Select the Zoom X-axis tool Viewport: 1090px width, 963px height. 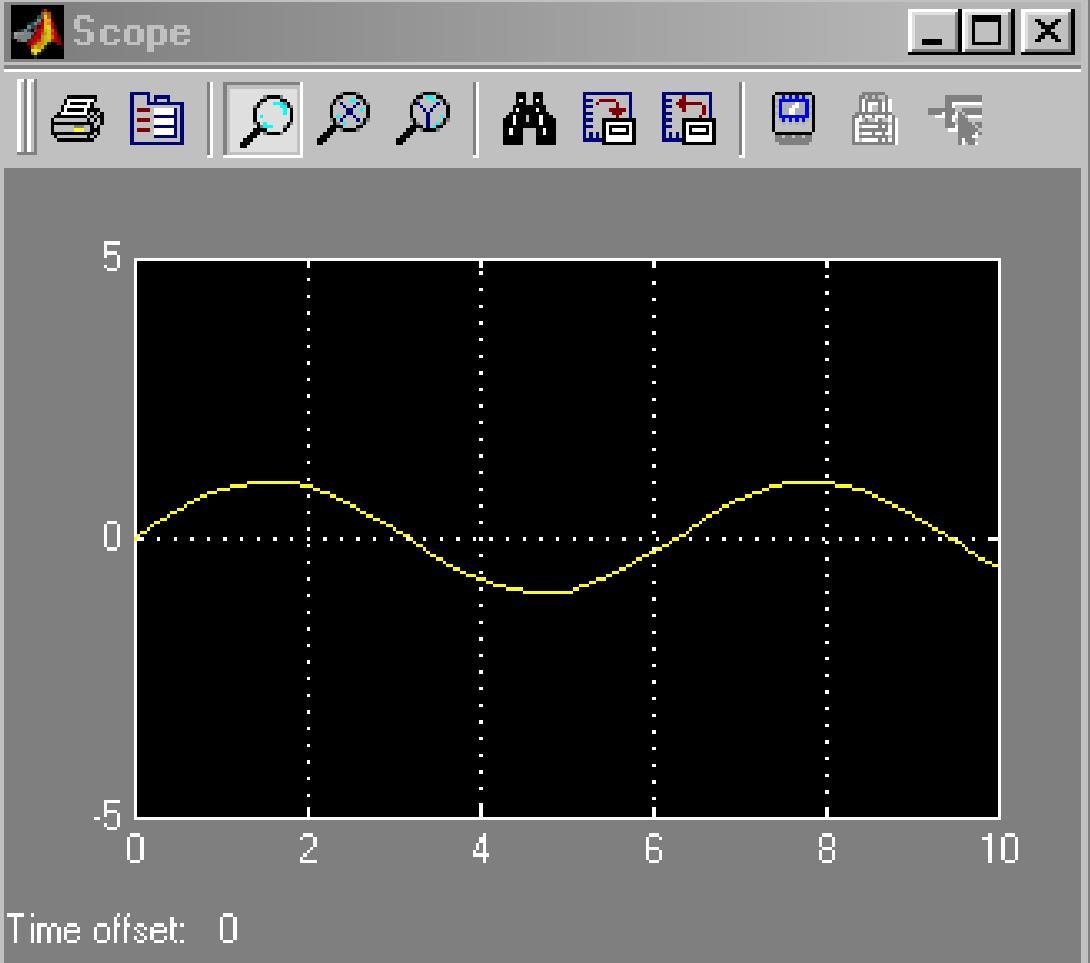pyautogui.click(x=343, y=120)
